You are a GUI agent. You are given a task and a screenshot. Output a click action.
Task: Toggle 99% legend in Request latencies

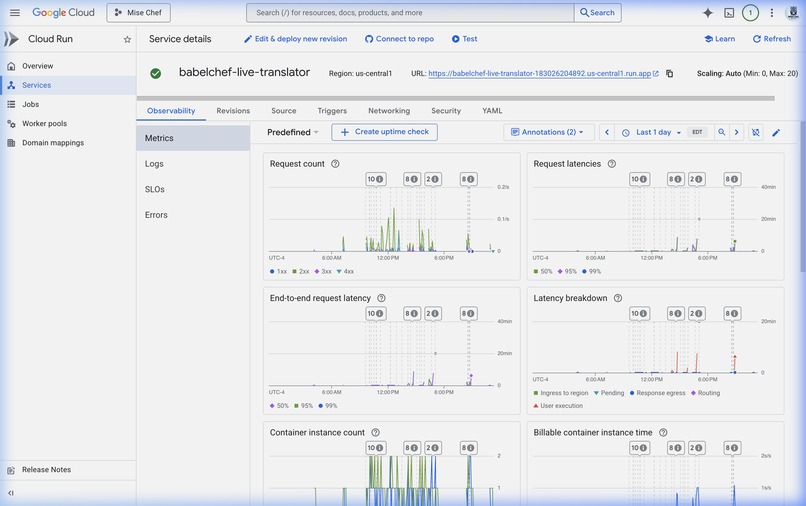point(592,271)
